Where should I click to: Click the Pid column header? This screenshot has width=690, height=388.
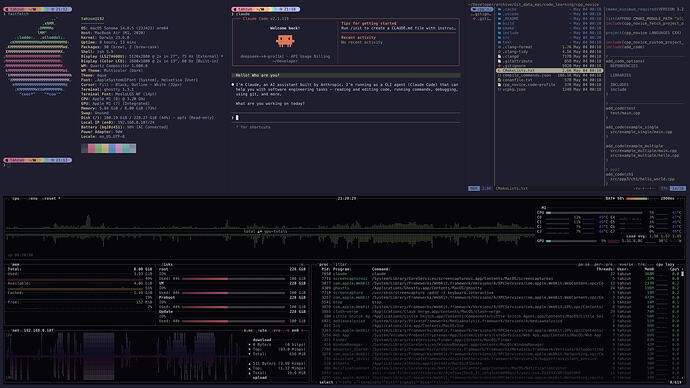[x=326, y=269]
